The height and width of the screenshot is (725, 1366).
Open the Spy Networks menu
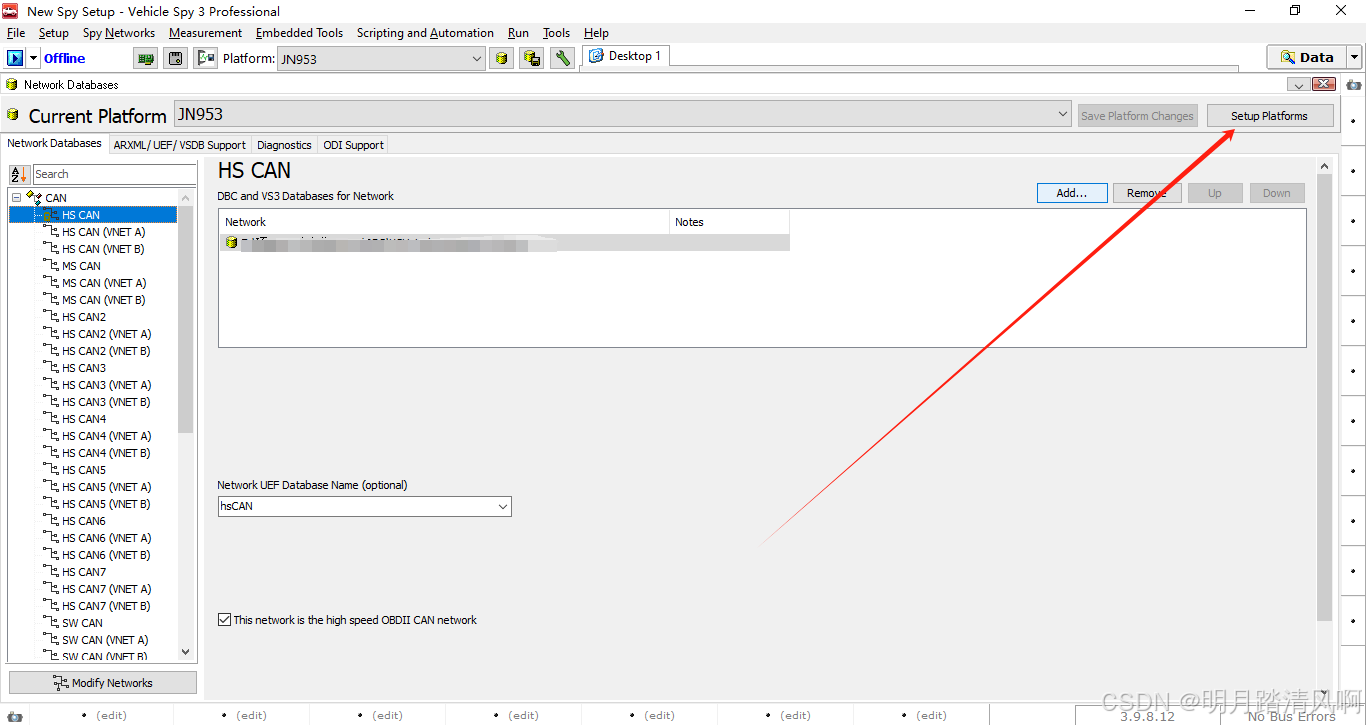pos(119,33)
